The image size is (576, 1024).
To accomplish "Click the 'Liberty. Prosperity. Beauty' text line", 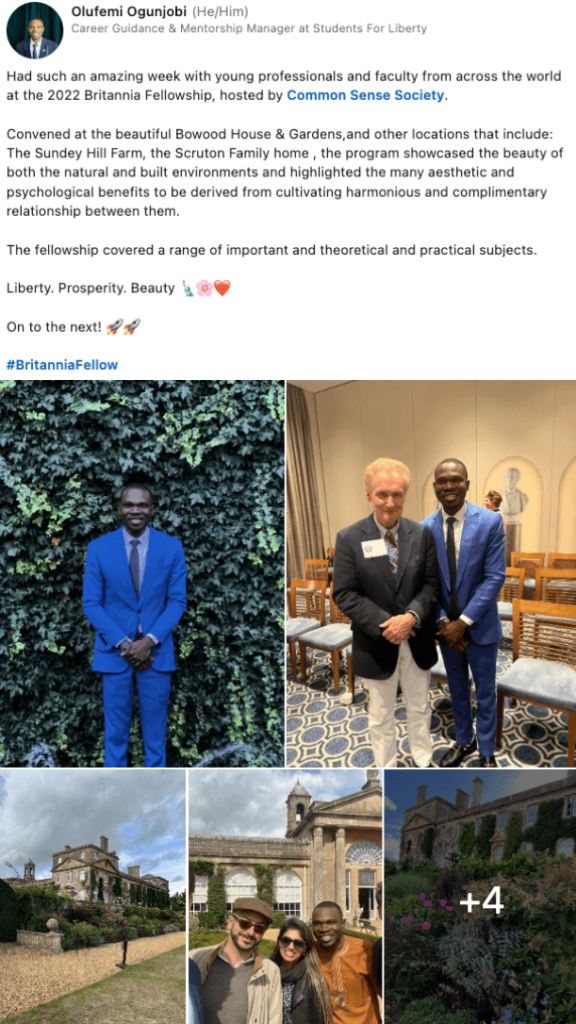I will 91,288.
